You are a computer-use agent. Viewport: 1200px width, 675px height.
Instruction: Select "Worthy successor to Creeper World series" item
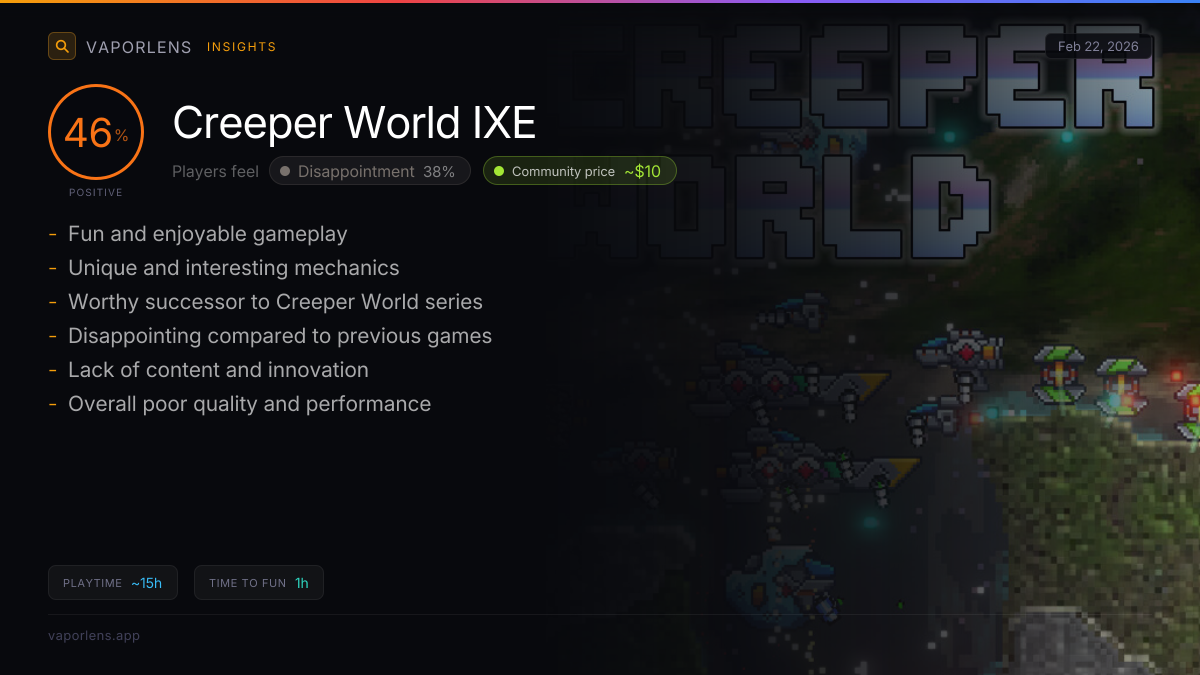[275, 302]
